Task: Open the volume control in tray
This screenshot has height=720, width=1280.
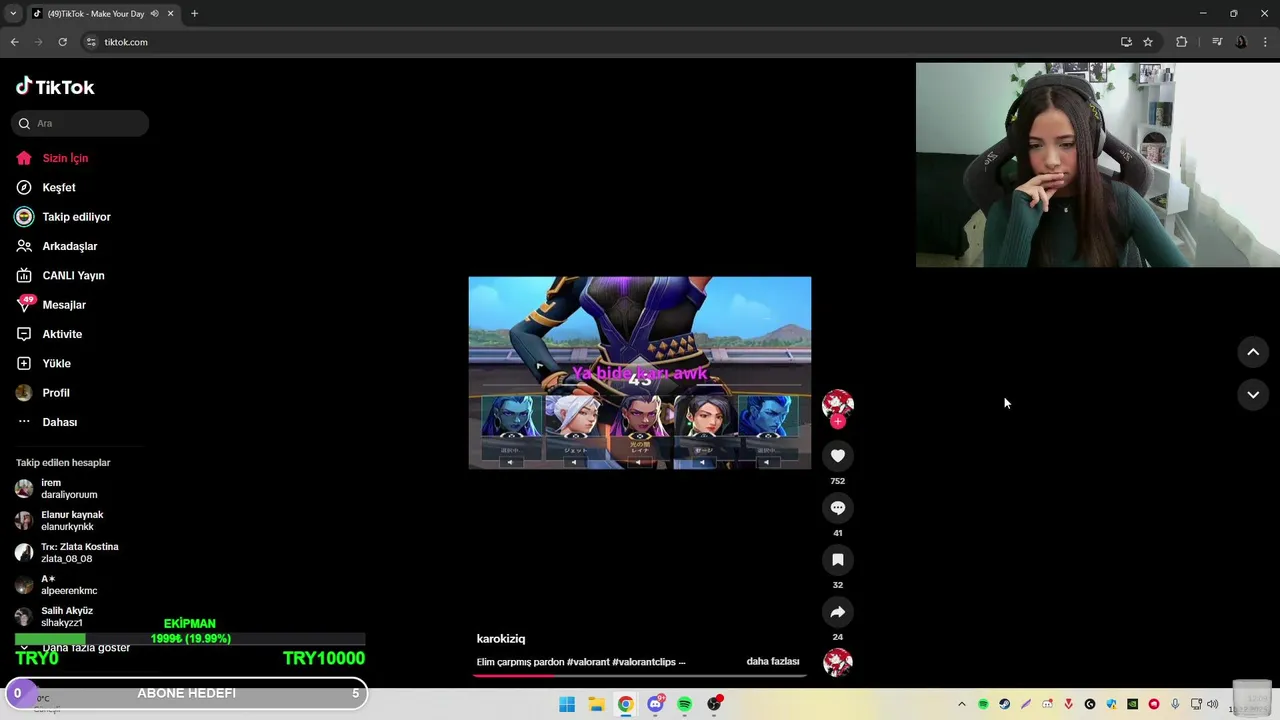Action: pos(1213,704)
